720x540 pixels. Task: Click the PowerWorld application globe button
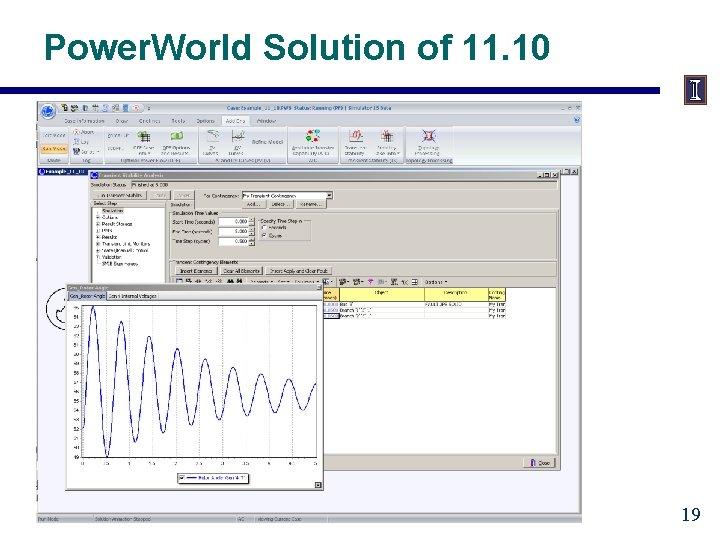(47, 112)
